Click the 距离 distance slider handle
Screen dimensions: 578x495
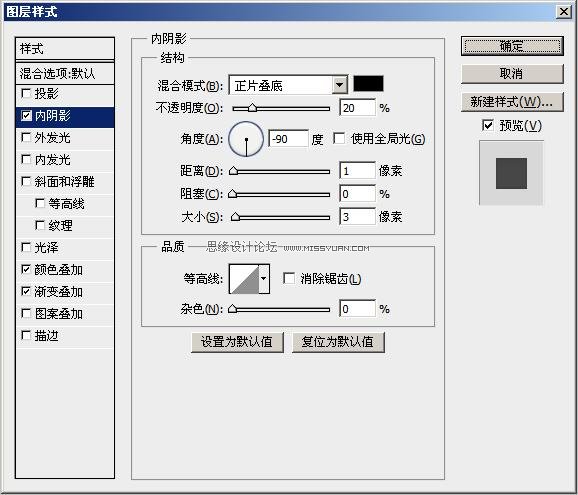tap(233, 171)
